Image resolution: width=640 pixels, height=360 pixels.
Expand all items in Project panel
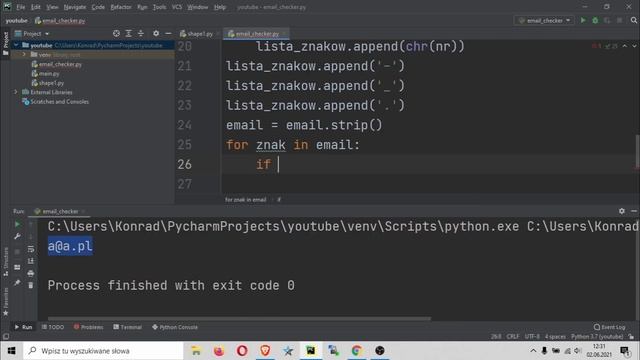tap(129, 33)
